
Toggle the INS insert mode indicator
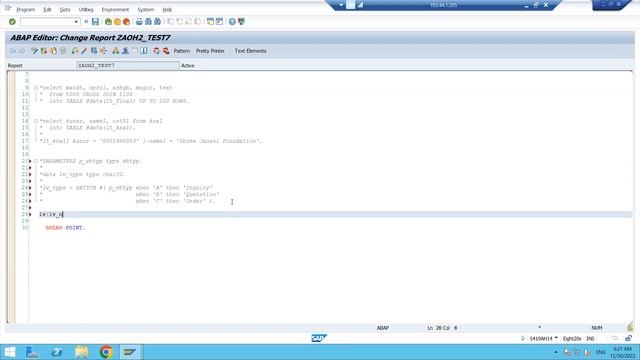(x=590, y=338)
